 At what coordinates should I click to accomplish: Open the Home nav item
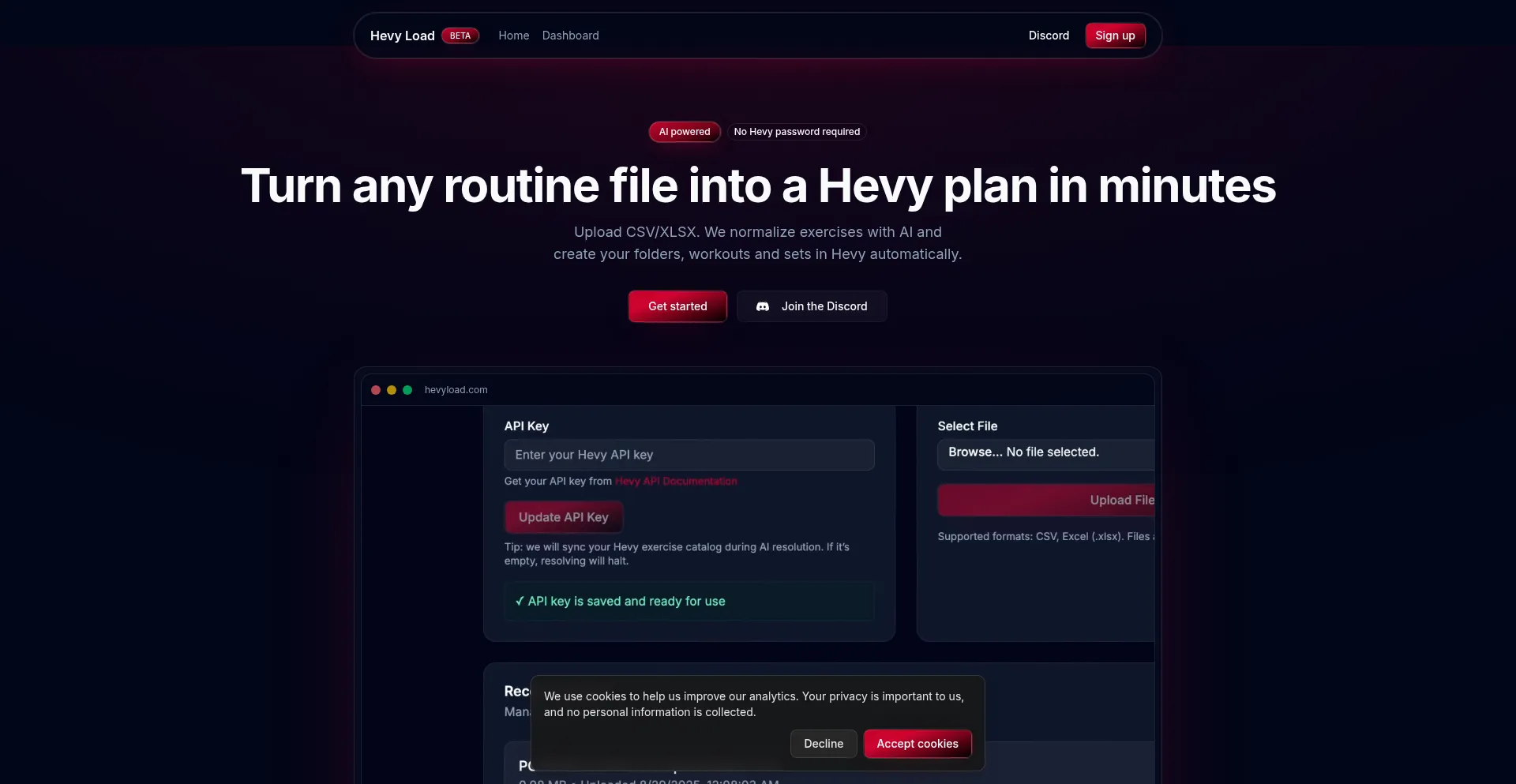click(x=514, y=36)
